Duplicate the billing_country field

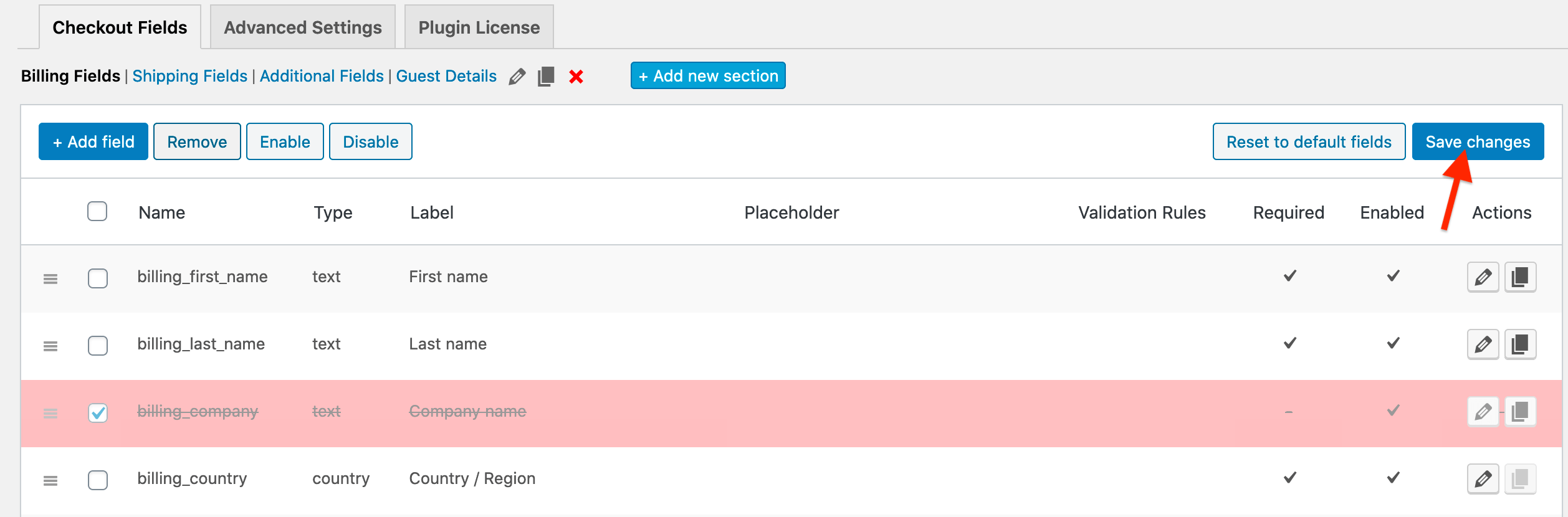(1521, 478)
